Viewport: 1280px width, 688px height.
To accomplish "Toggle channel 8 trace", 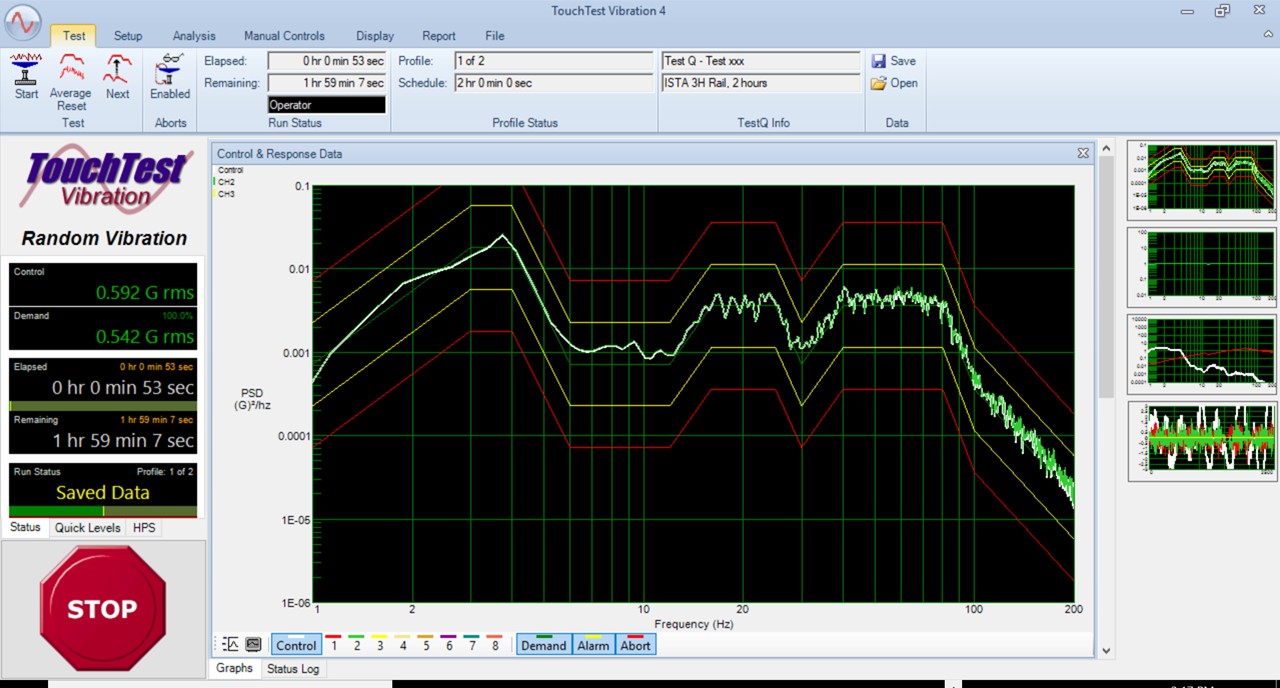I will [495, 645].
